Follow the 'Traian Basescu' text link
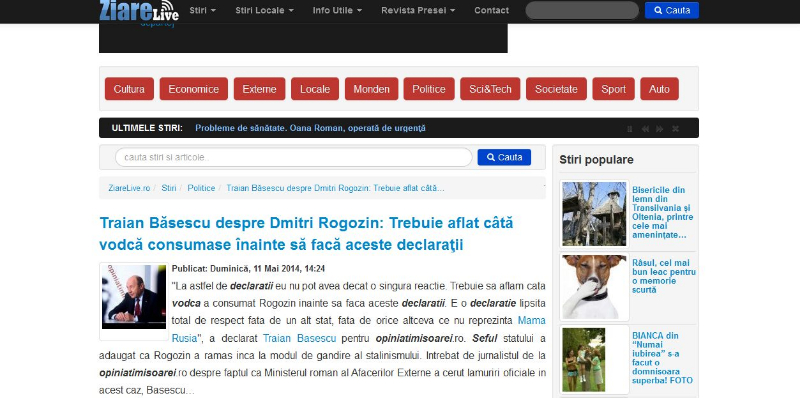Screen dimensions: 800x398 pos(299,338)
